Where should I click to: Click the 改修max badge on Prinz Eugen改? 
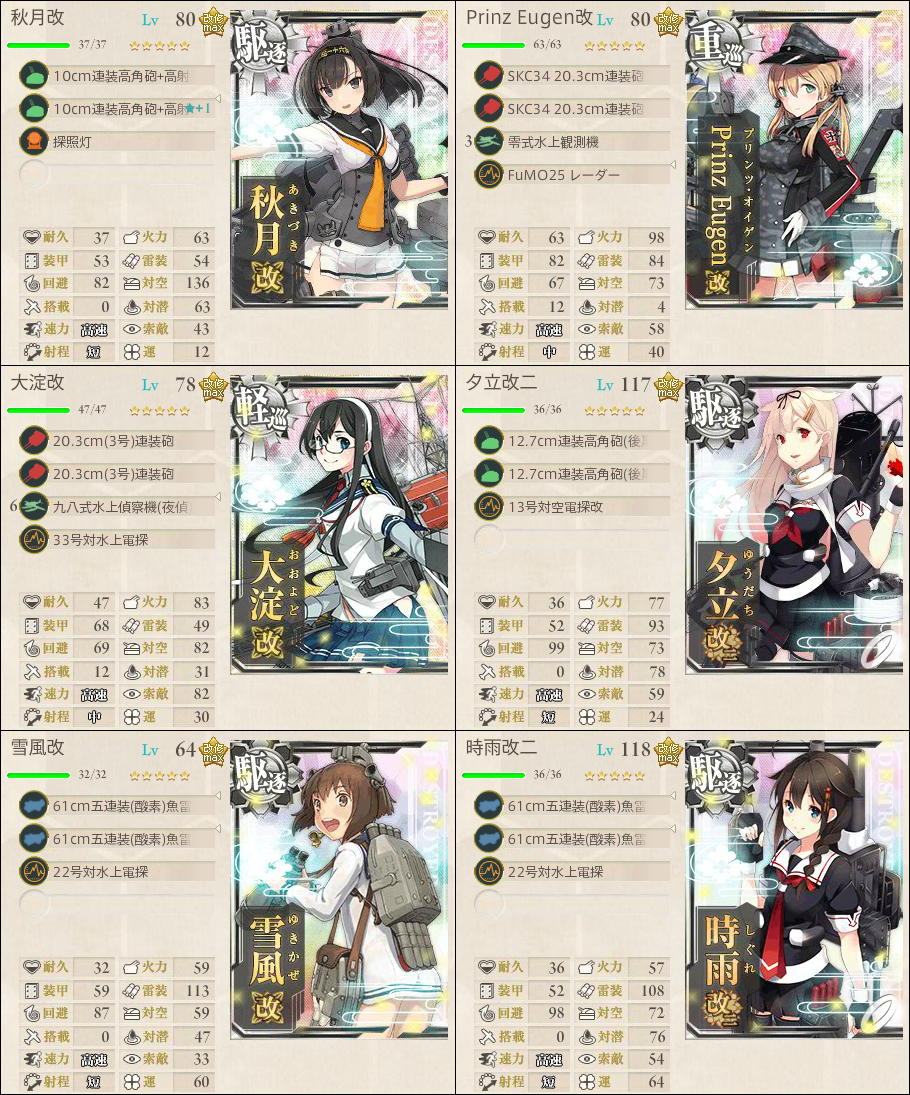[x=668, y=23]
